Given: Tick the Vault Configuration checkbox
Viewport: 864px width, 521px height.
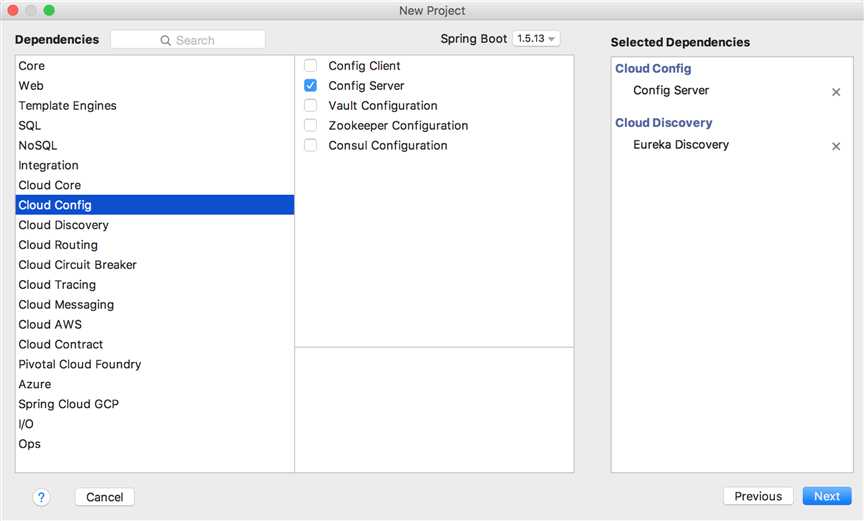Looking at the screenshot, I should 311,106.
